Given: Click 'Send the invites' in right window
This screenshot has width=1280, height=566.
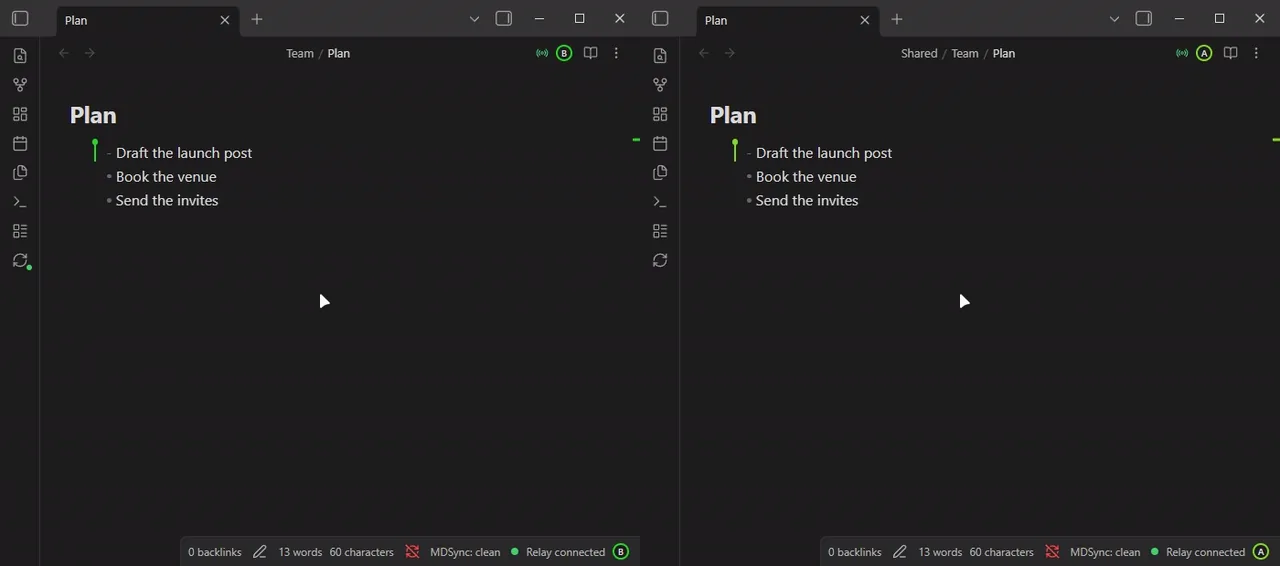Looking at the screenshot, I should click(x=807, y=201).
